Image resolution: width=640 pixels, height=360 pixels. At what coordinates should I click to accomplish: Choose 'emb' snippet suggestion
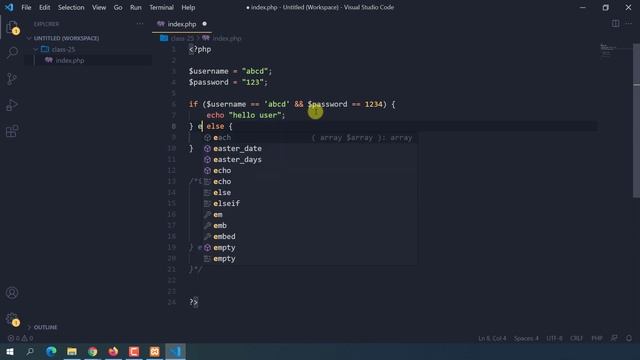(x=310, y=226)
